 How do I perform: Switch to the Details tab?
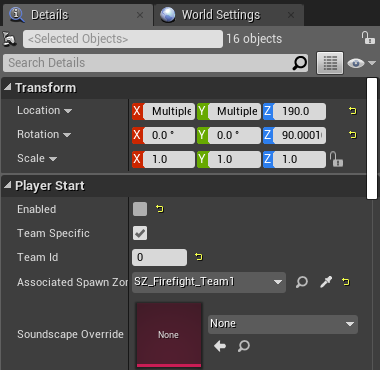[77, 15]
